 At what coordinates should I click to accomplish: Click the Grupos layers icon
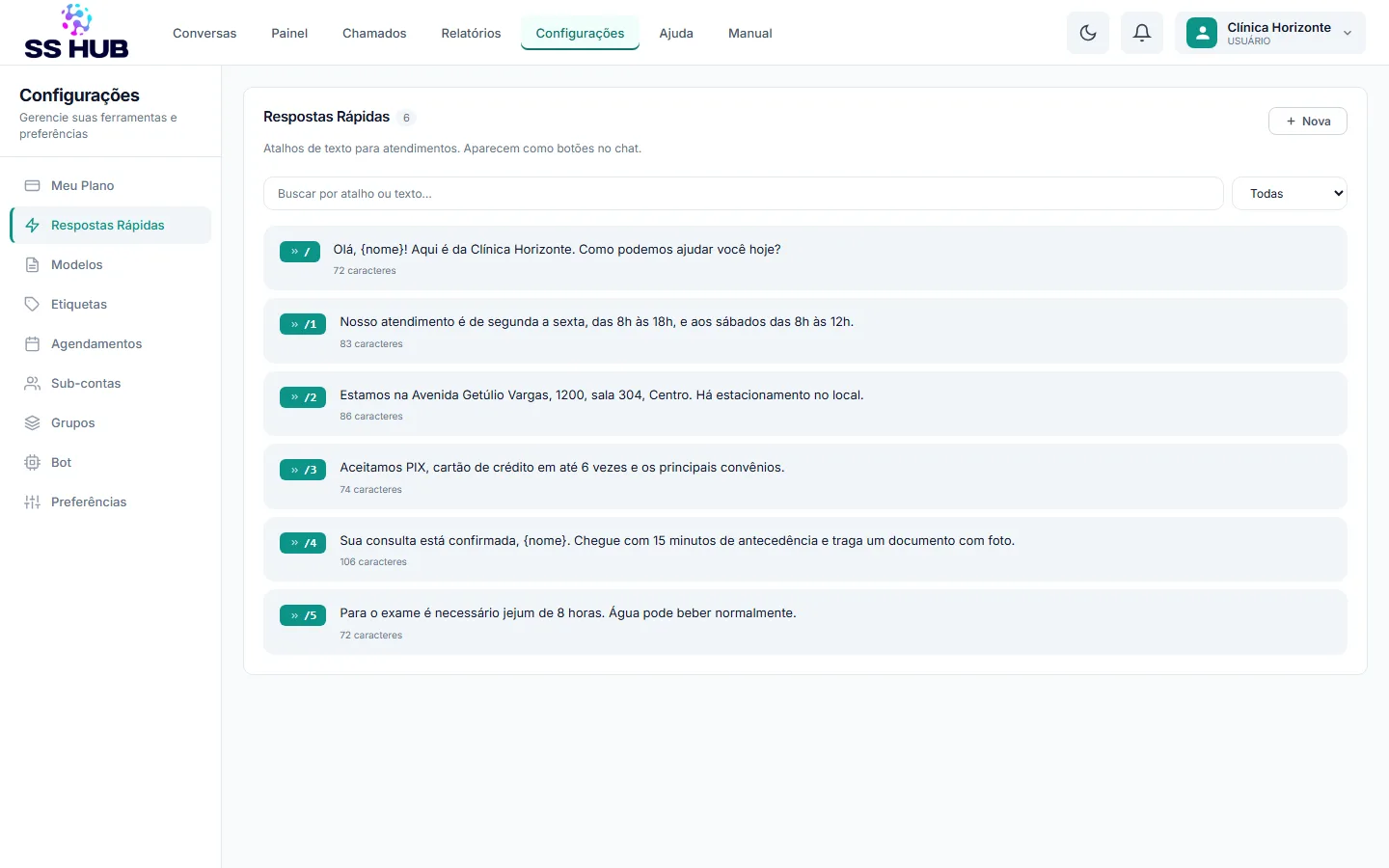(x=32, y=422)
